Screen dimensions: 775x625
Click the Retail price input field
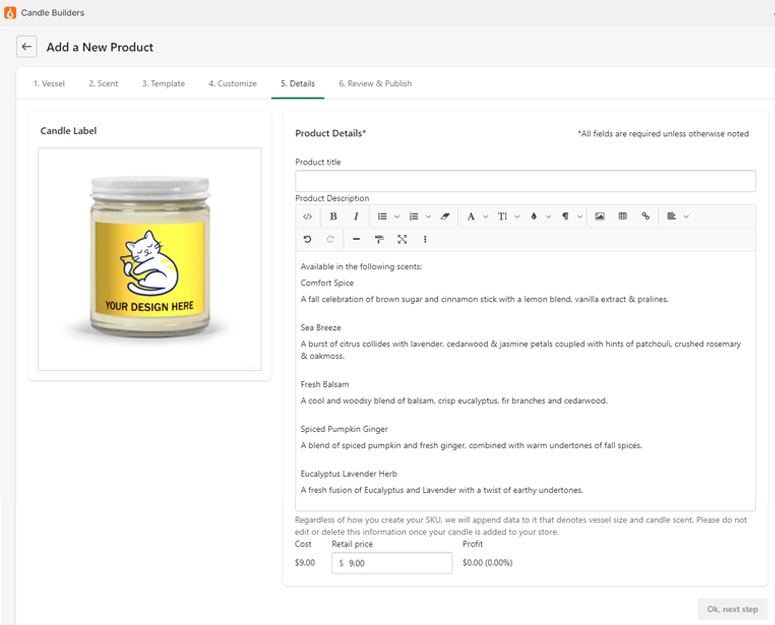[x=393, y=563]
